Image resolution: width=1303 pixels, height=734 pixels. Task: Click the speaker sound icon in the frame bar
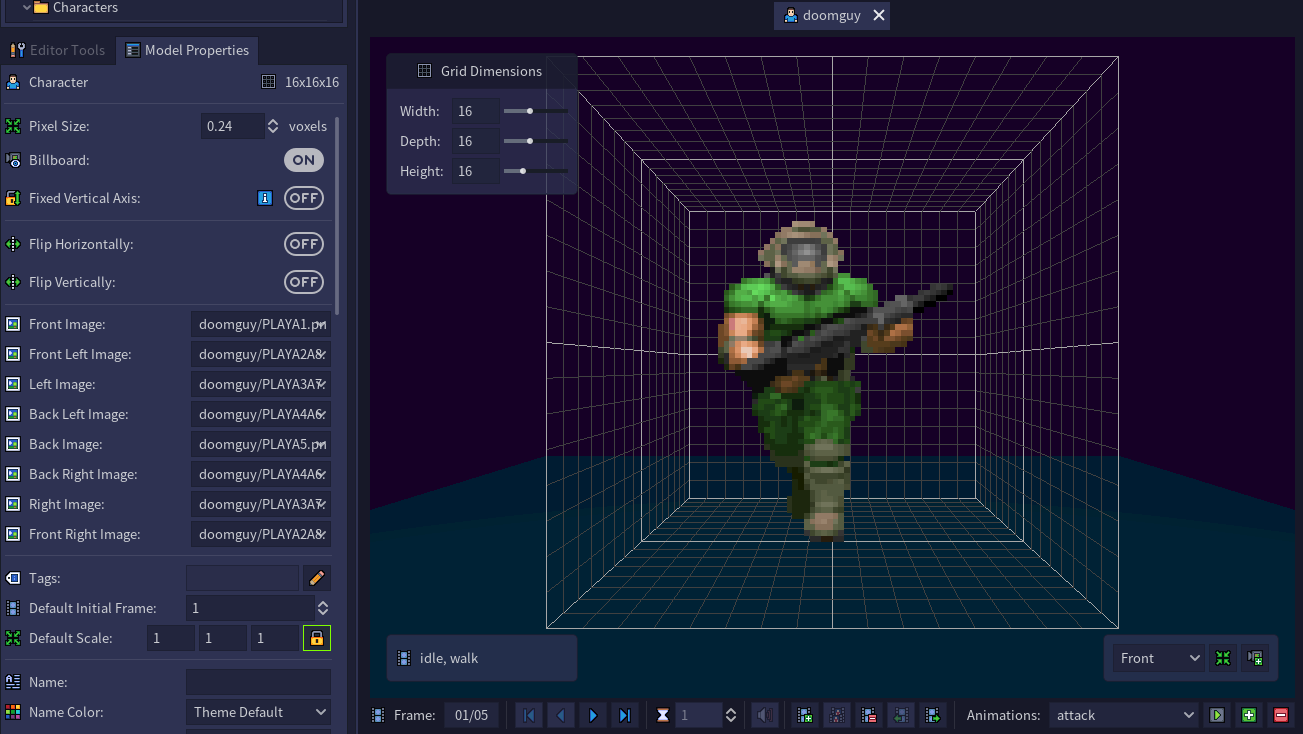(x=765, y=715)
